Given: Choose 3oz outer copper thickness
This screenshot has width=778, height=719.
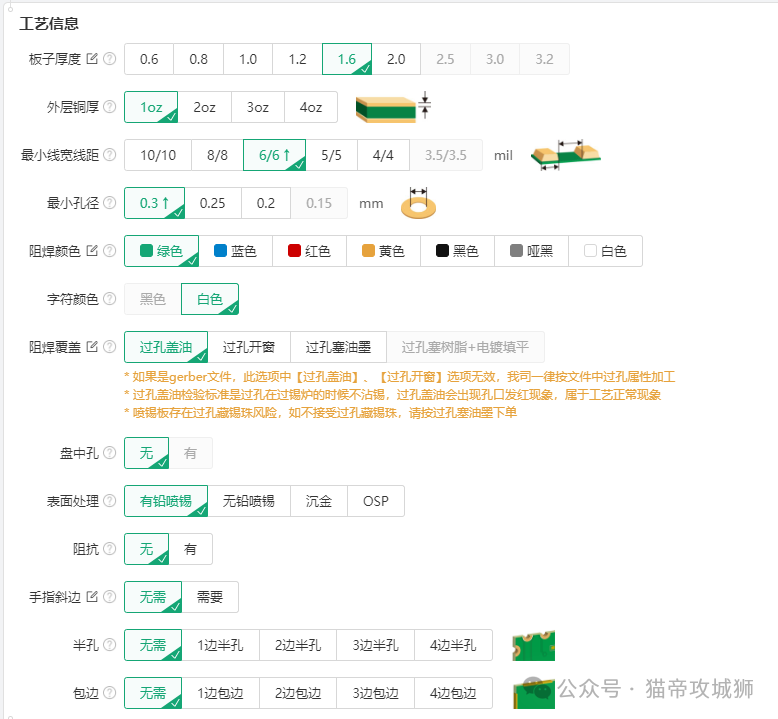Looking at the screenshot, I should pyautogui.click(x=258, y=107).
